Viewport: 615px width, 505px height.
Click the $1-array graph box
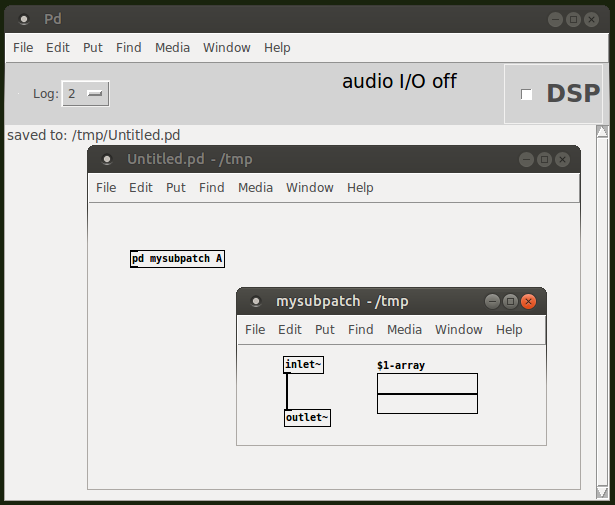click(x=428, y=393)
